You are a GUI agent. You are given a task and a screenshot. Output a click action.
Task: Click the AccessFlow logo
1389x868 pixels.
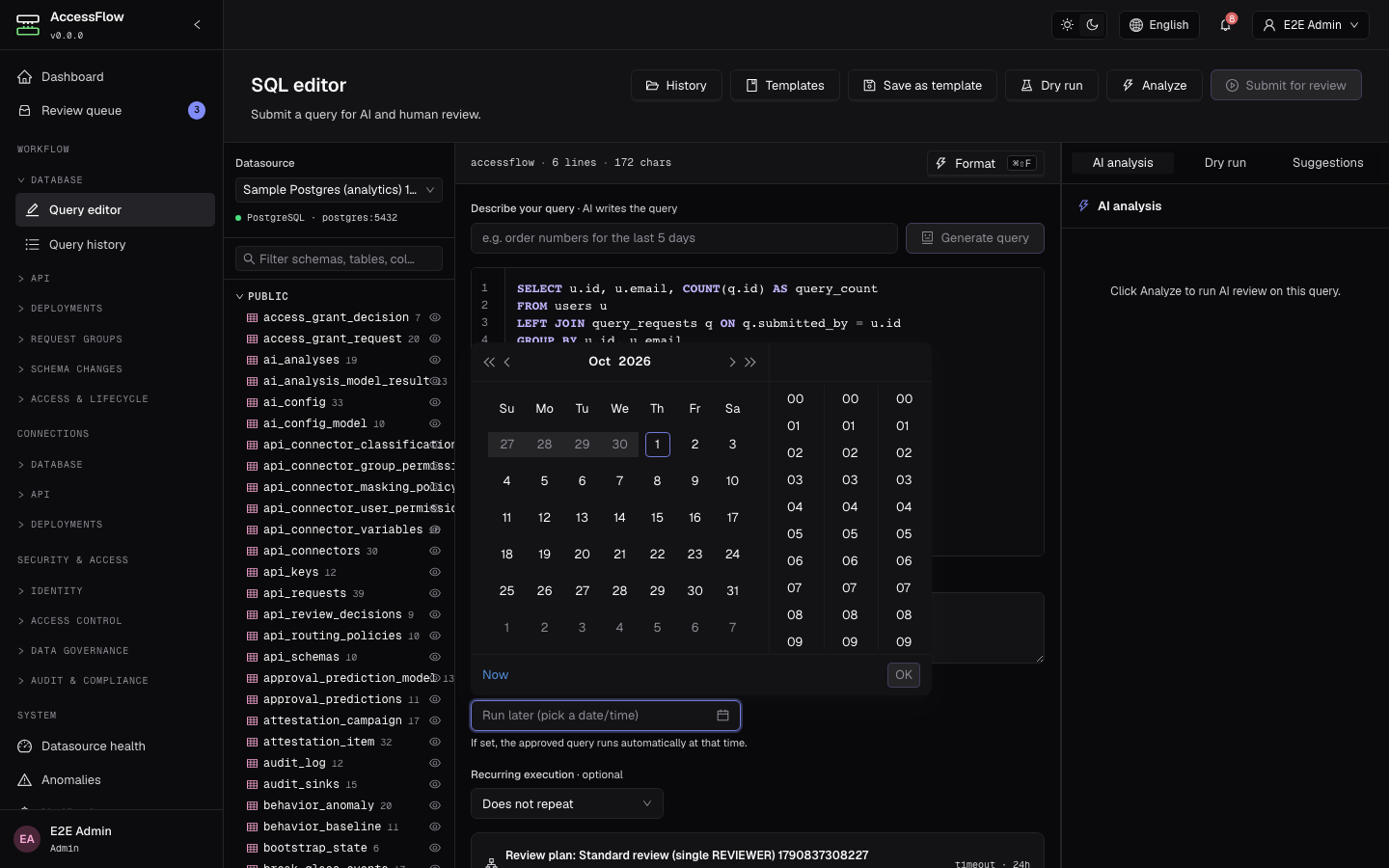tap(28, 25)
